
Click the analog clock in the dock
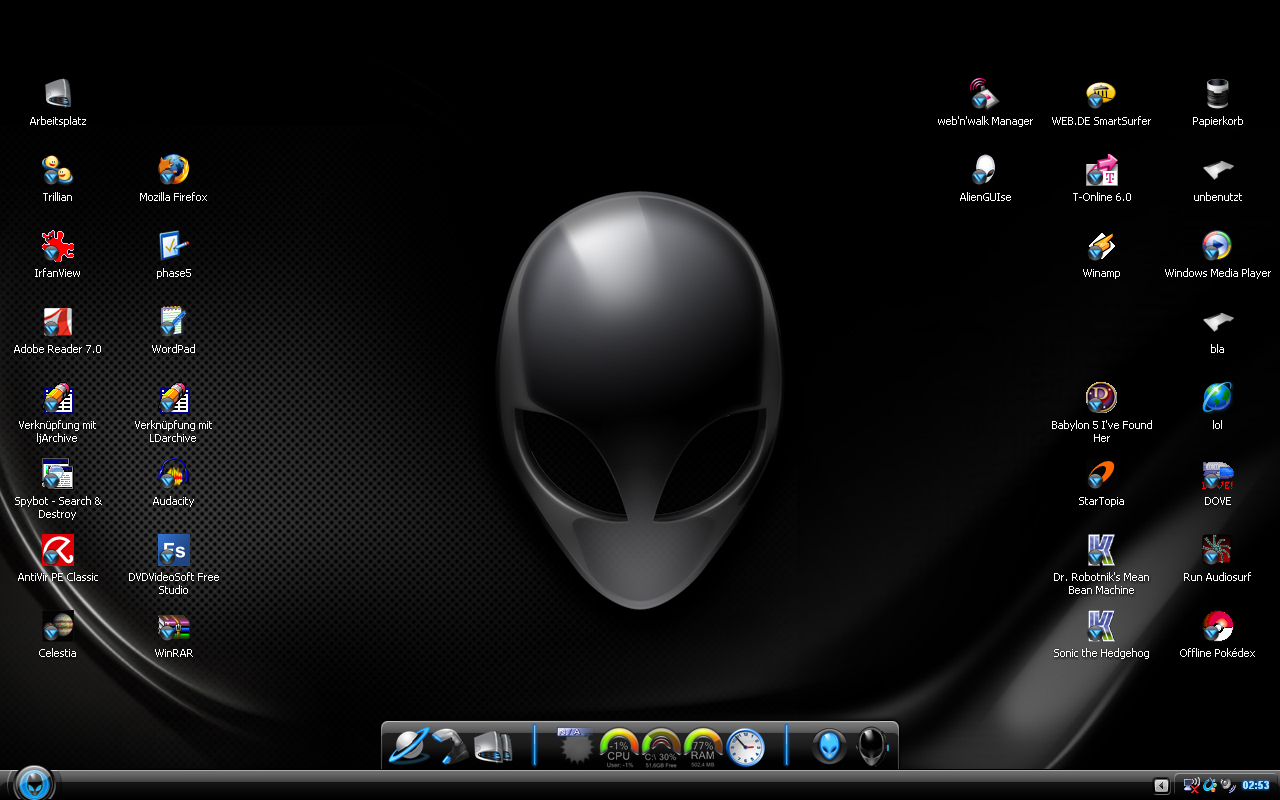(745, 746)
